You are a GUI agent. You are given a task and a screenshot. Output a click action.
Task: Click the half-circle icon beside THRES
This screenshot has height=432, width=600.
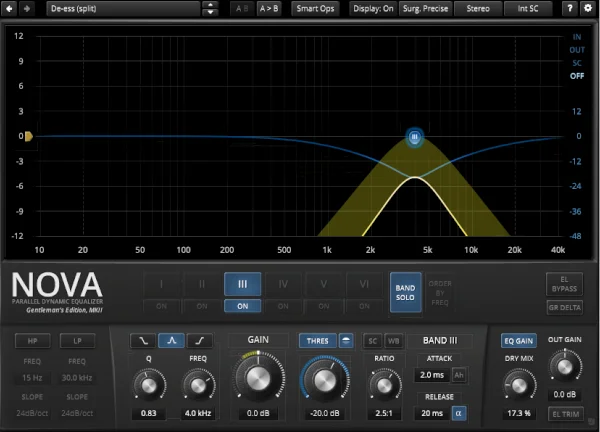pos(346,341)
